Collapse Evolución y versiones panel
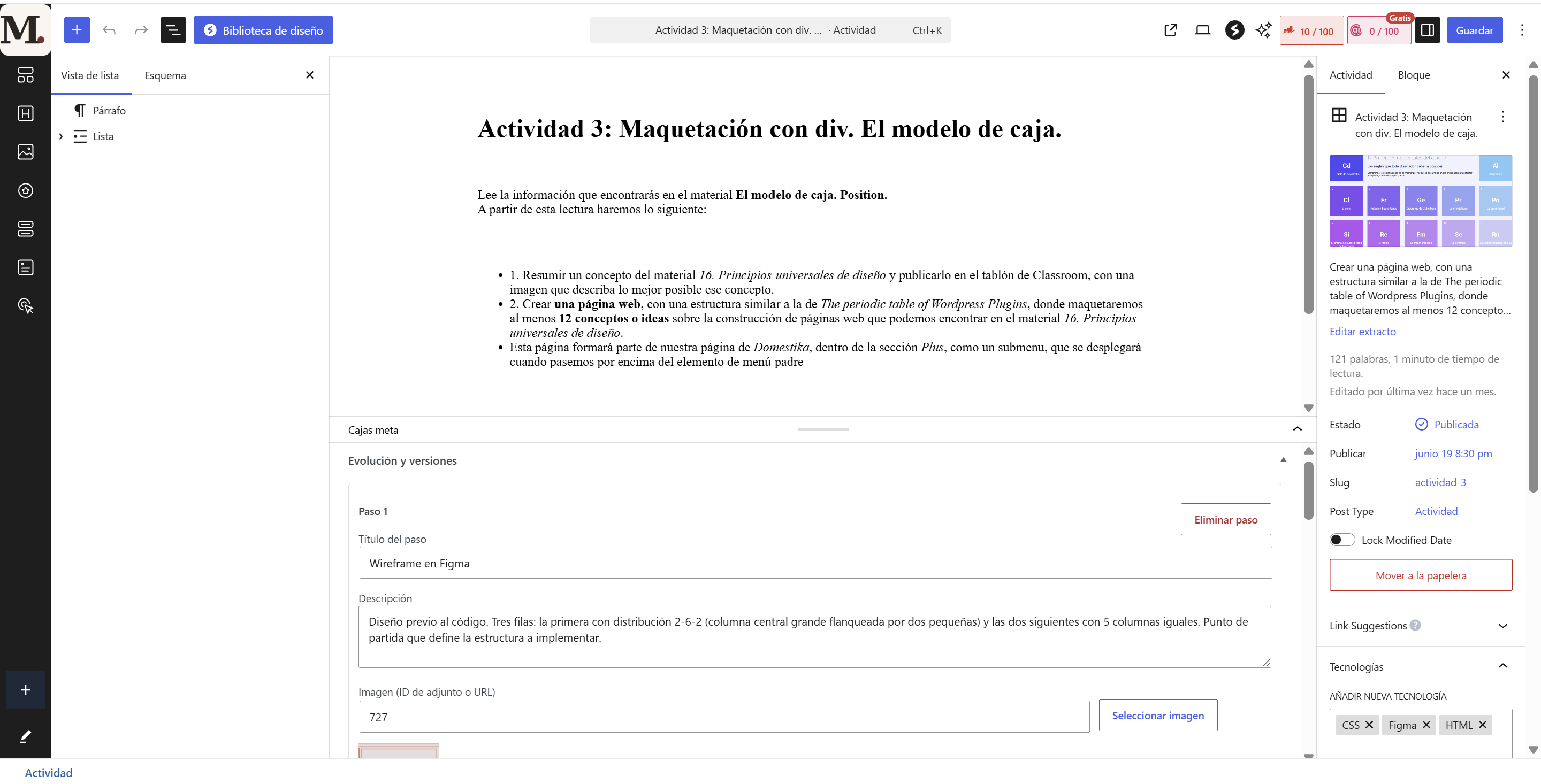Screen dimensions: 1541x784 (x=1283, y=460)
